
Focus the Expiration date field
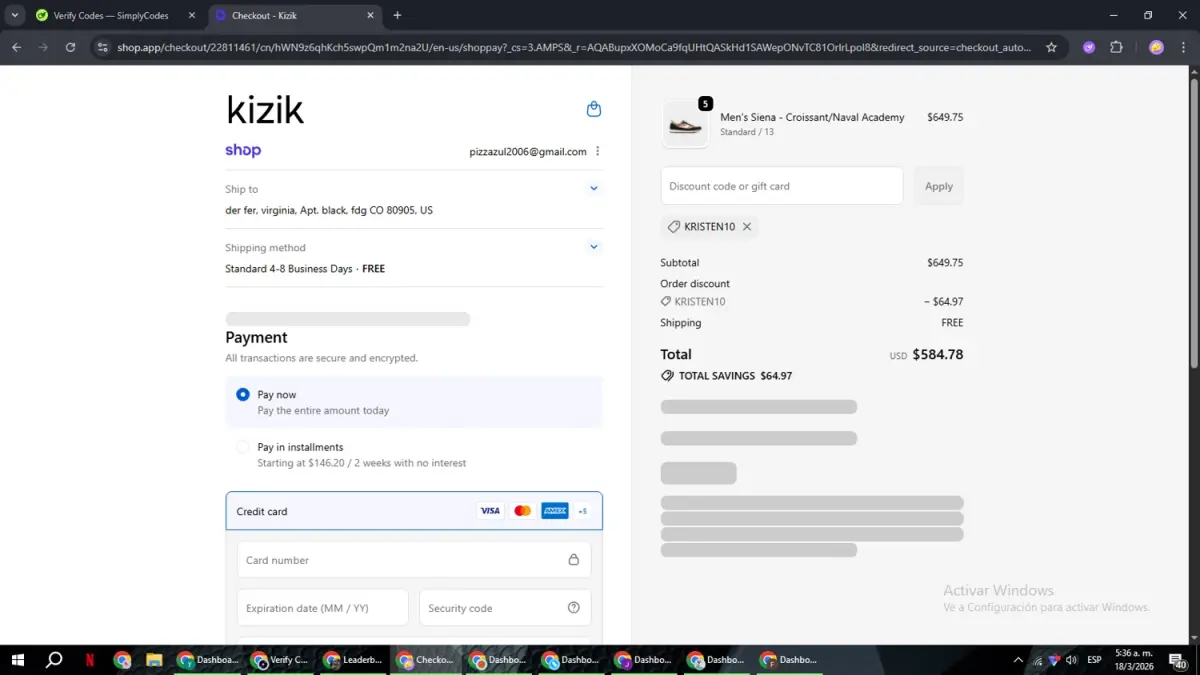click(323, 608)
